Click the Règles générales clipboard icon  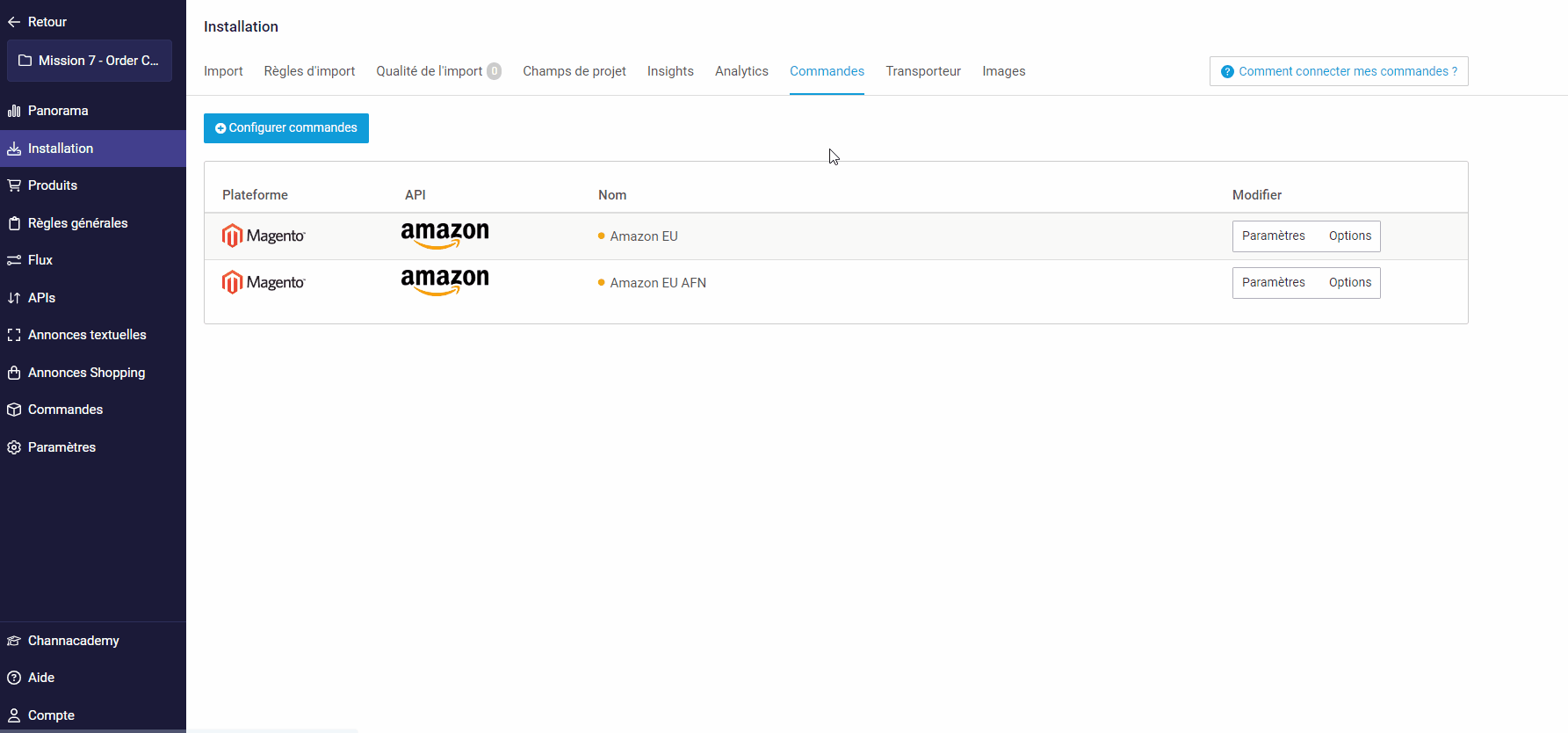pos(14,223)
